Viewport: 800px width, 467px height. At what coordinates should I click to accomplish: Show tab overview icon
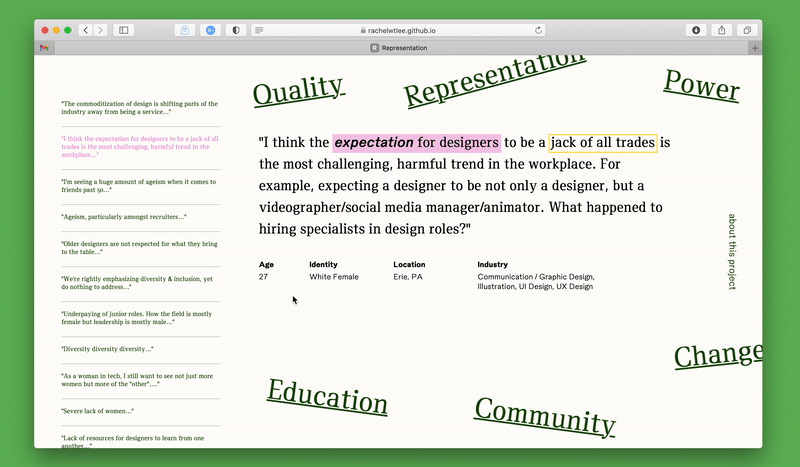[747, 30]
